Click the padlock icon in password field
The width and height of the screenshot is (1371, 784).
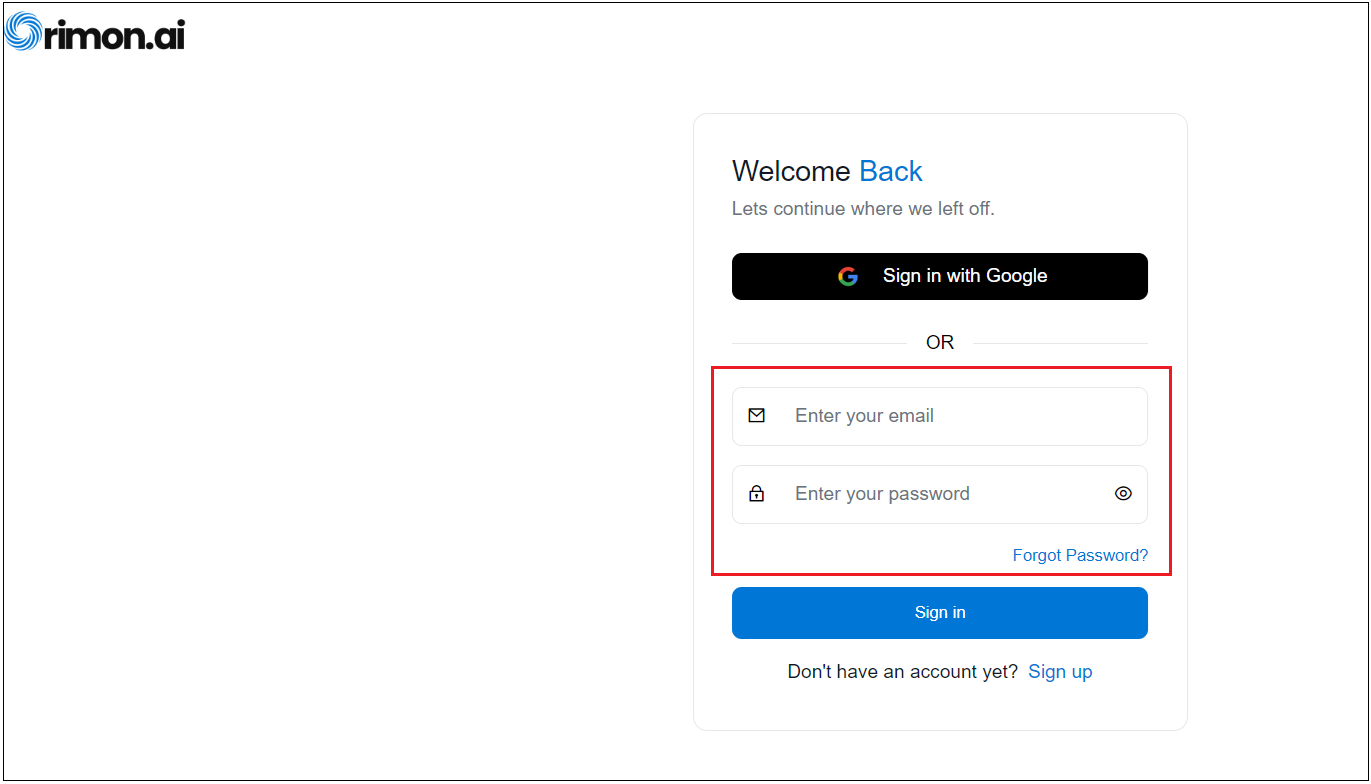tap(757, 493)
